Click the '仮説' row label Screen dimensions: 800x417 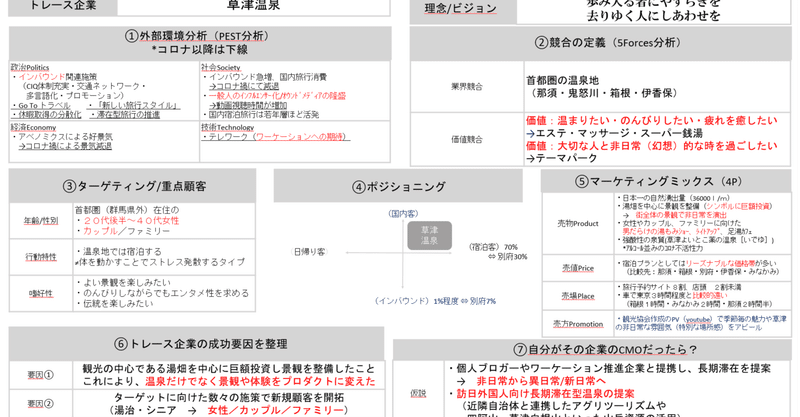pos(418,394)
